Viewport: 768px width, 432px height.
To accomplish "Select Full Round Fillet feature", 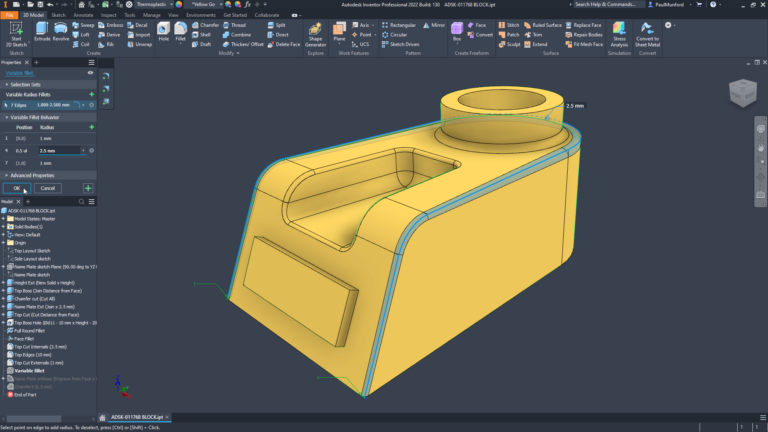I will (x=29, y=331).
